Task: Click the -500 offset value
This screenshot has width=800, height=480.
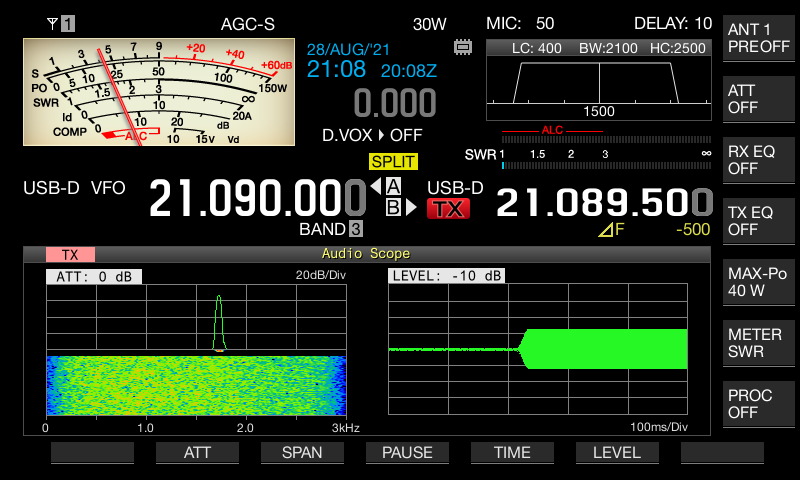Action: pos(693,230)
